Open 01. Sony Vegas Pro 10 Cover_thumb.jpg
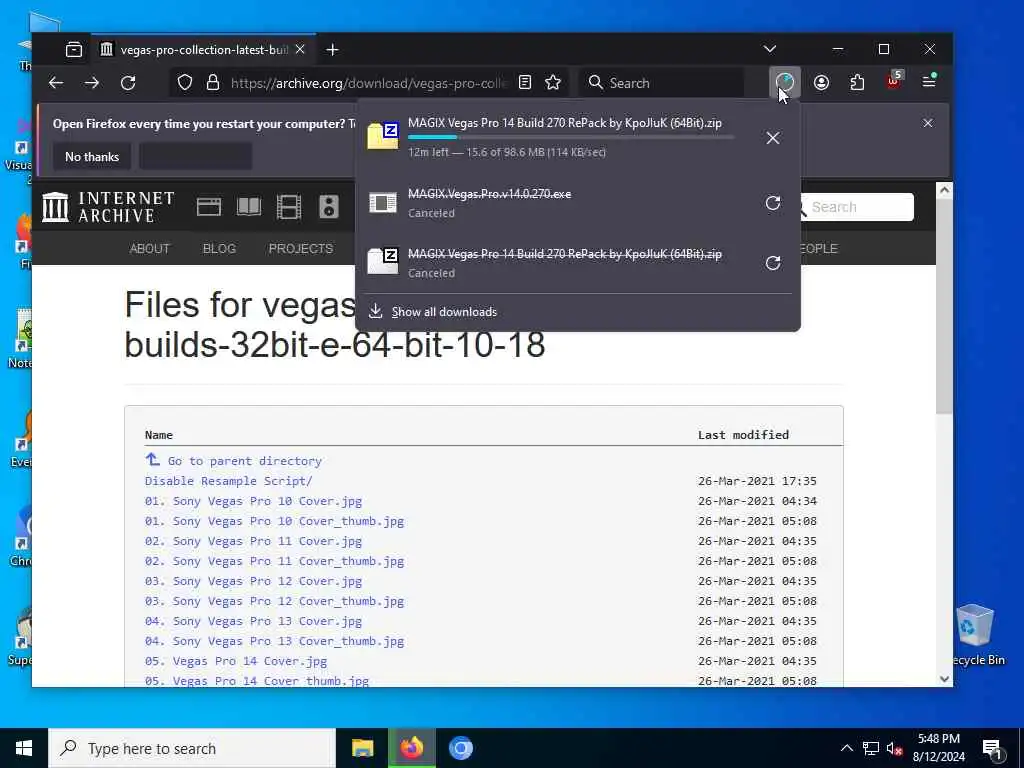Viewport: 1024px width, 768px height. pos(274,521)
